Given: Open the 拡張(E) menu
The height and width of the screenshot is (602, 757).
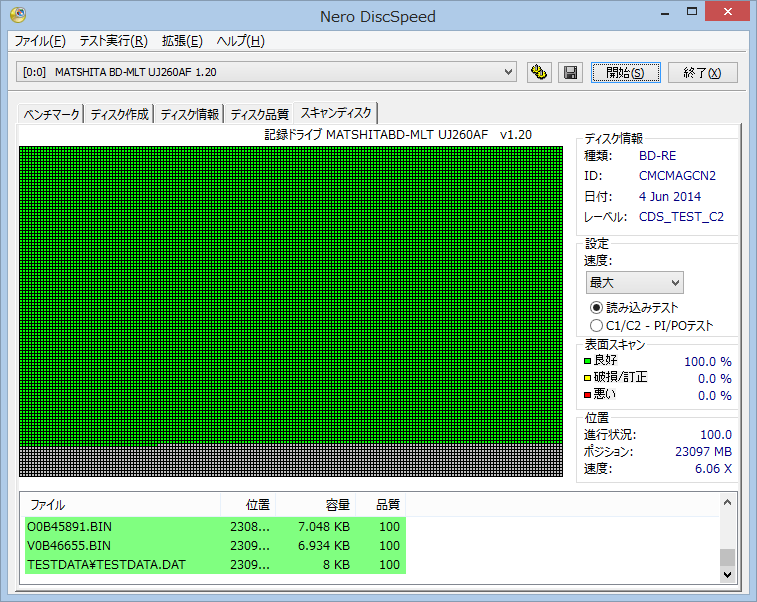Looking at the screenshot, I should tap(182, 41).
